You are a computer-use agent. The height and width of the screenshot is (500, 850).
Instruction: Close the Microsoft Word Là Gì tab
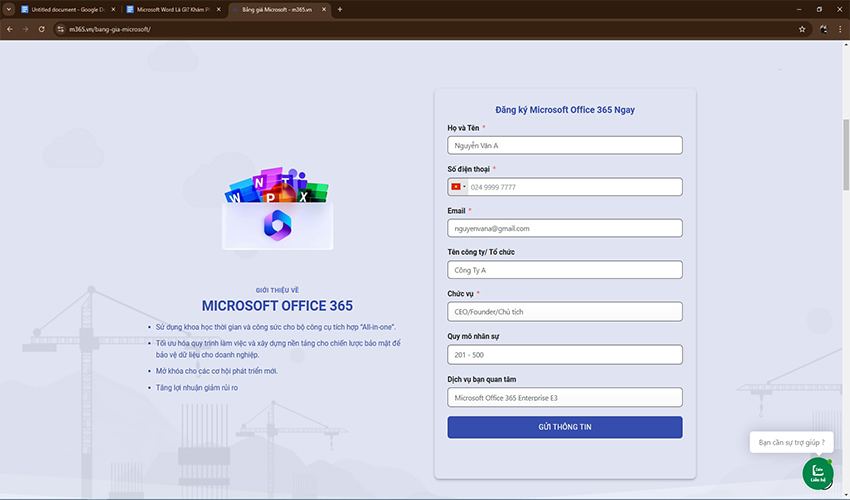point(218,9)
